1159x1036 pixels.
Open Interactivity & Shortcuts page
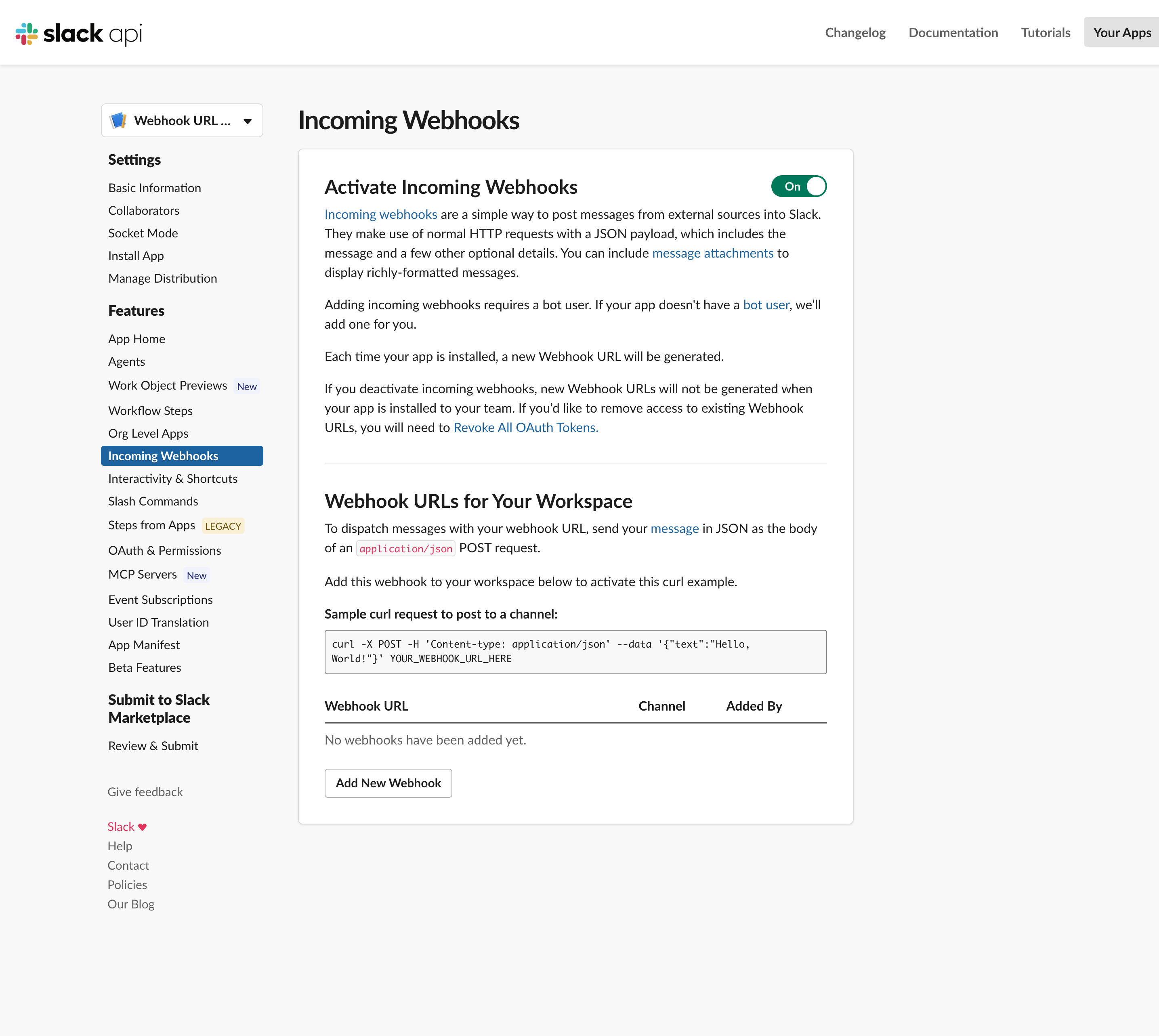(x=172, y=479)
